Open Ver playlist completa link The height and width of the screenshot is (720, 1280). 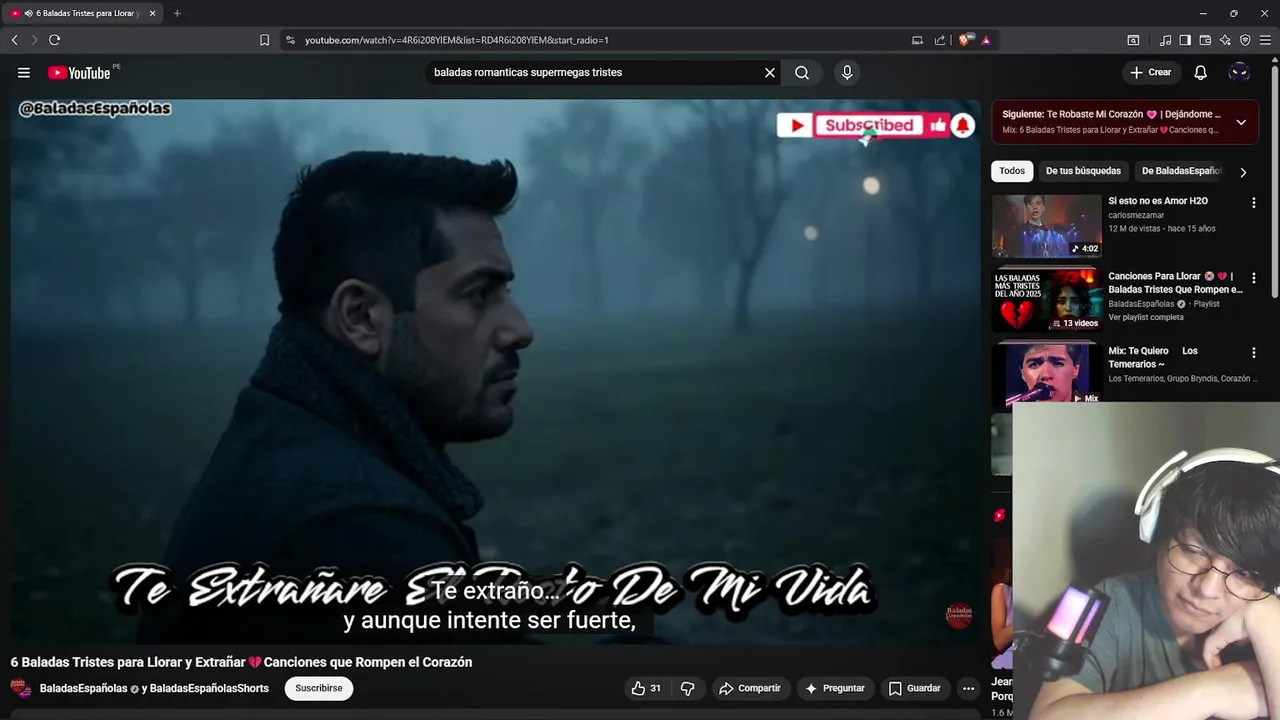click(x=1145, y=317)
